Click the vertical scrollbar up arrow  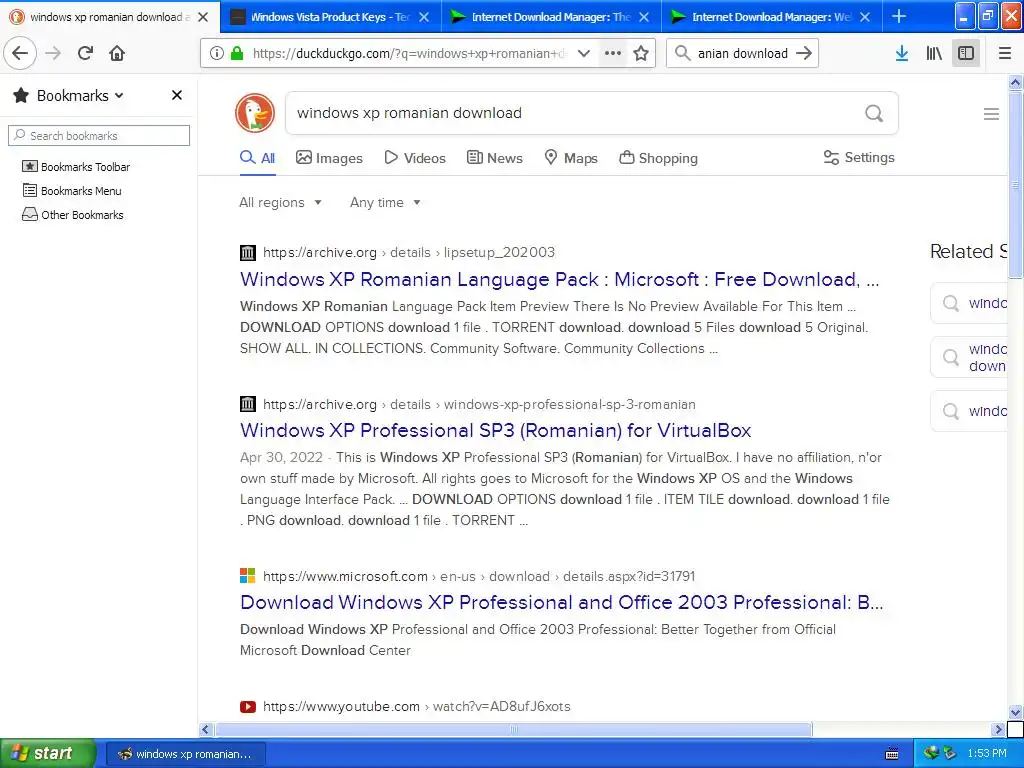[x=1015, y=82]
